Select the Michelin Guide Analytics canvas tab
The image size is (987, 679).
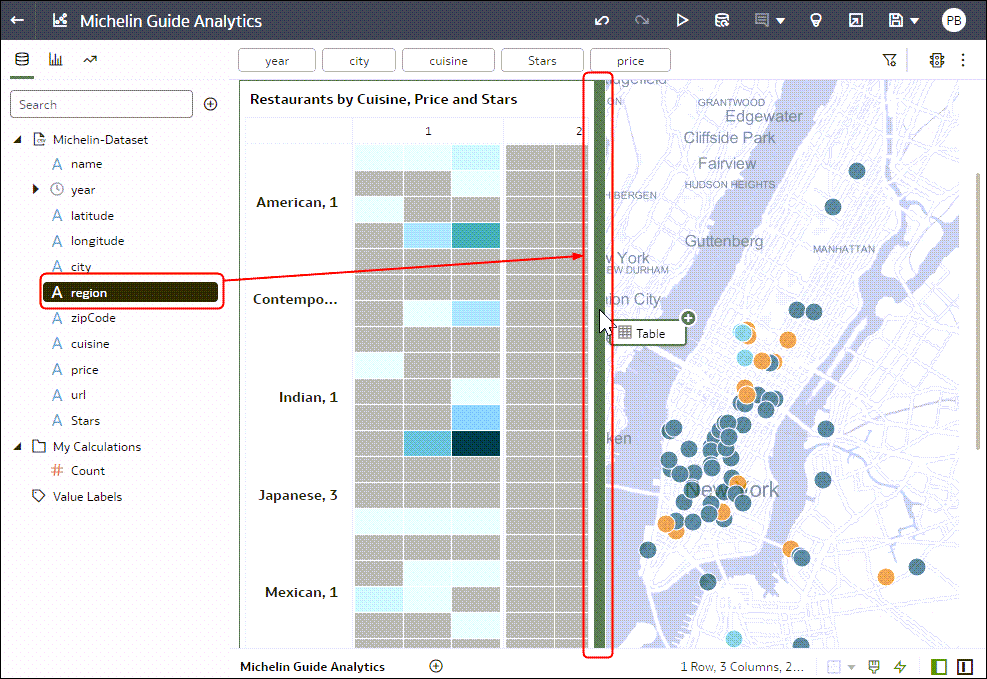(312, 666)
